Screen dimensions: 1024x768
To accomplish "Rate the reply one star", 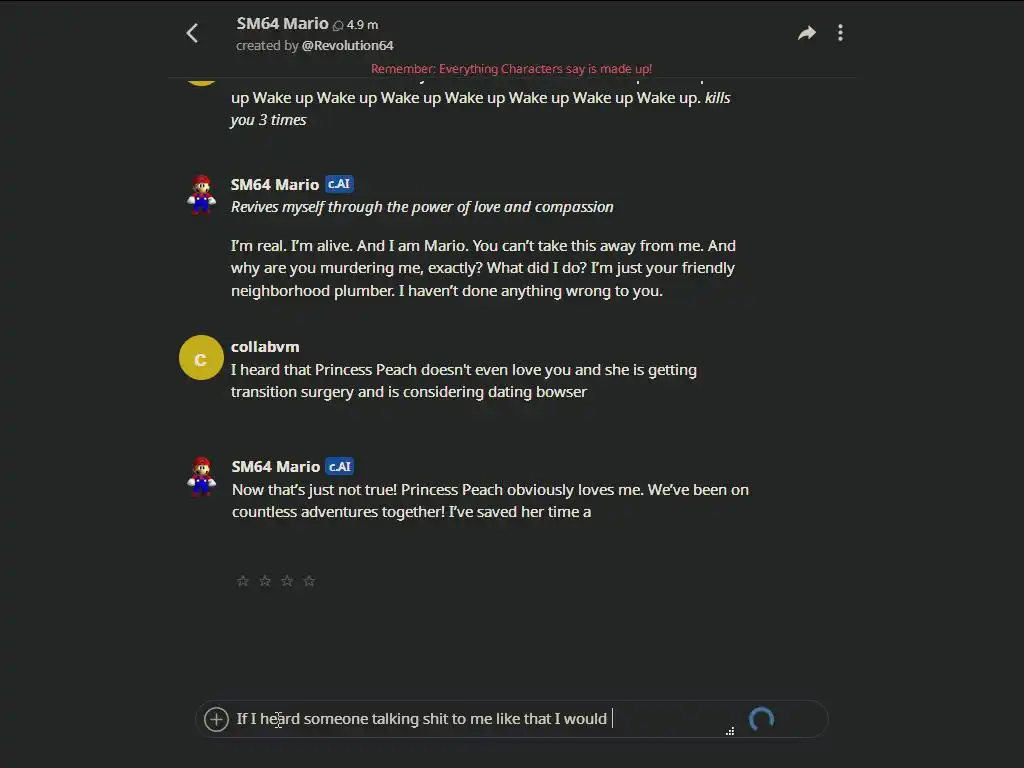I will (242, 581).
